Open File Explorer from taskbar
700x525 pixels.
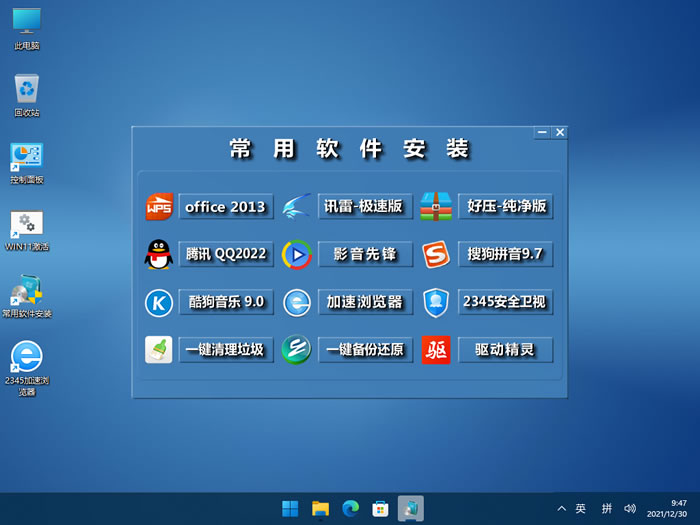(321, 508)
